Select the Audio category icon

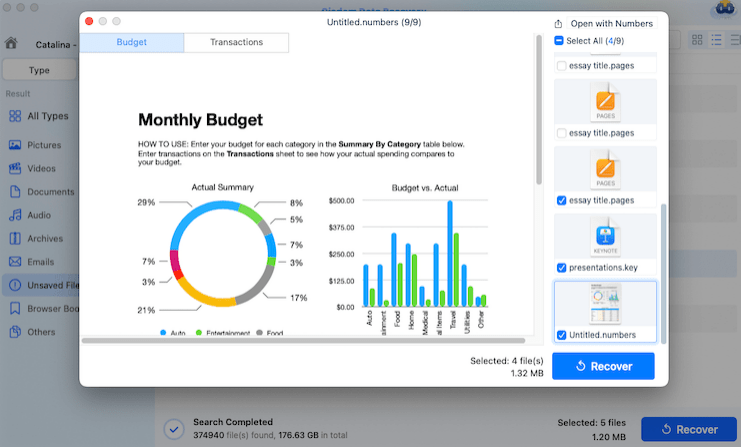[x=15, y=215]
